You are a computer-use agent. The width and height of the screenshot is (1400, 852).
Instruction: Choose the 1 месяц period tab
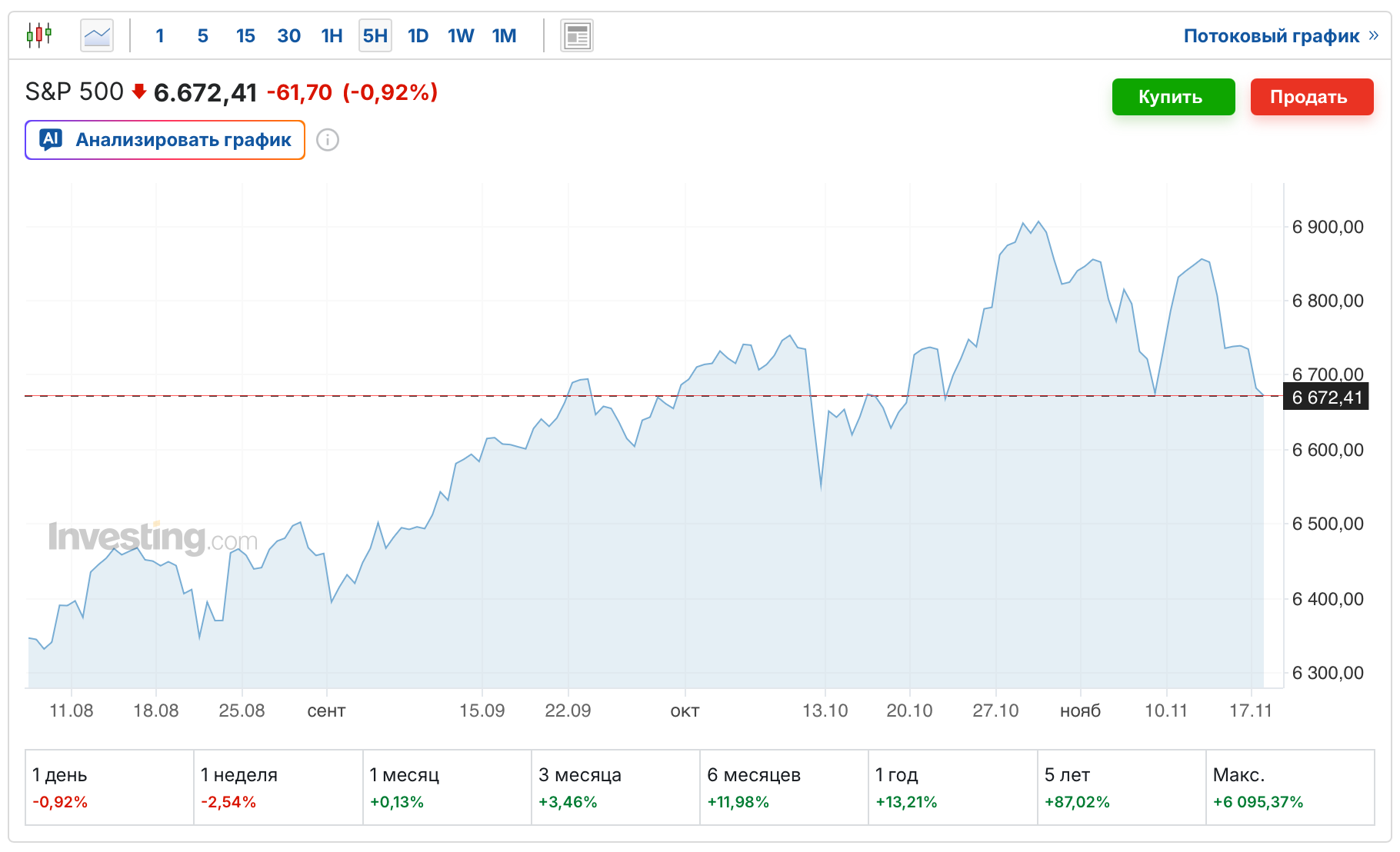[446, 787]
